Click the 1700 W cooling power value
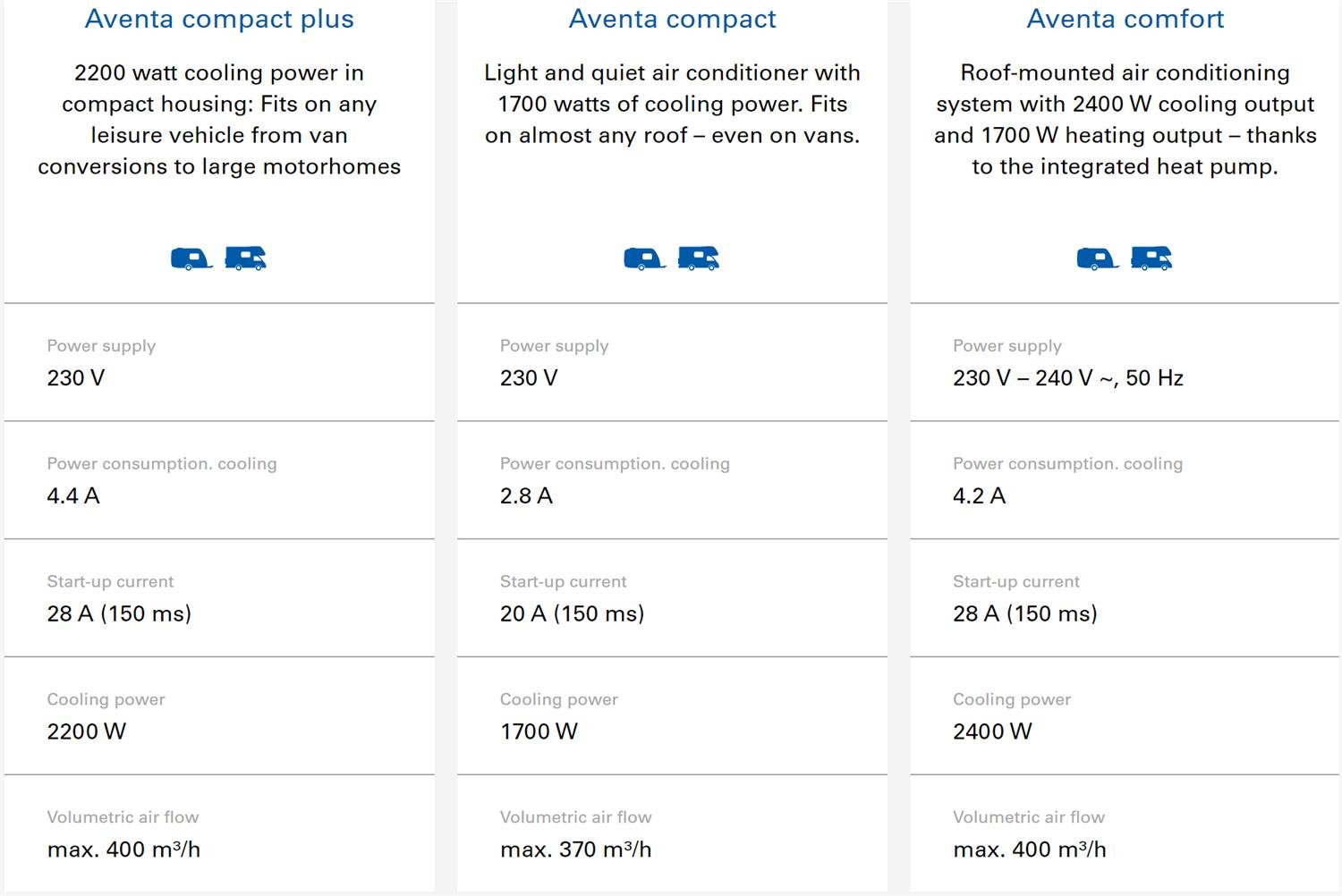 (x=539, y=731)
